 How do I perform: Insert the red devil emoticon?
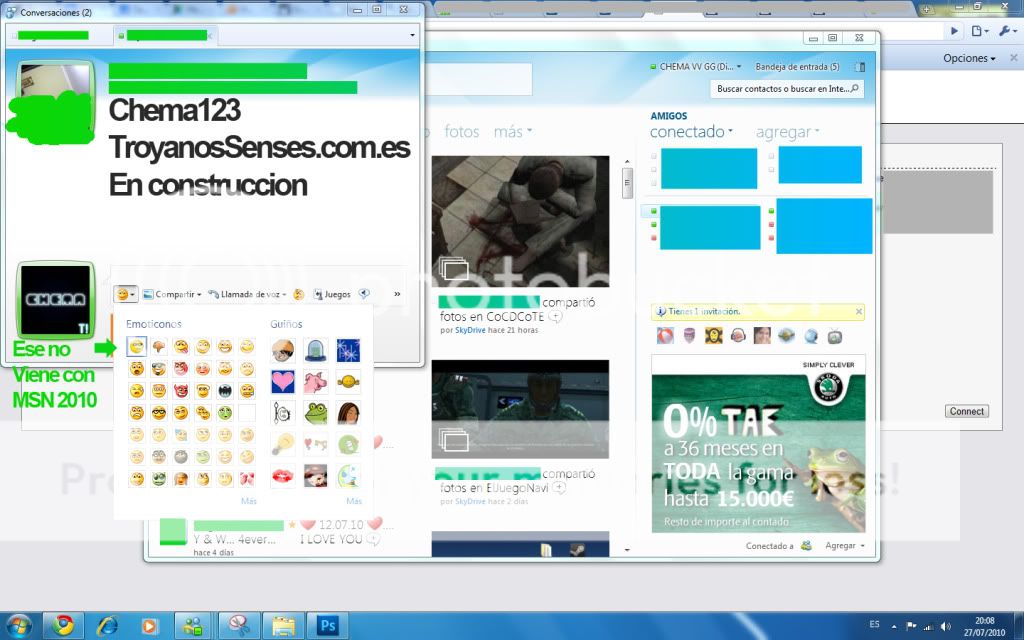[181, 391]
